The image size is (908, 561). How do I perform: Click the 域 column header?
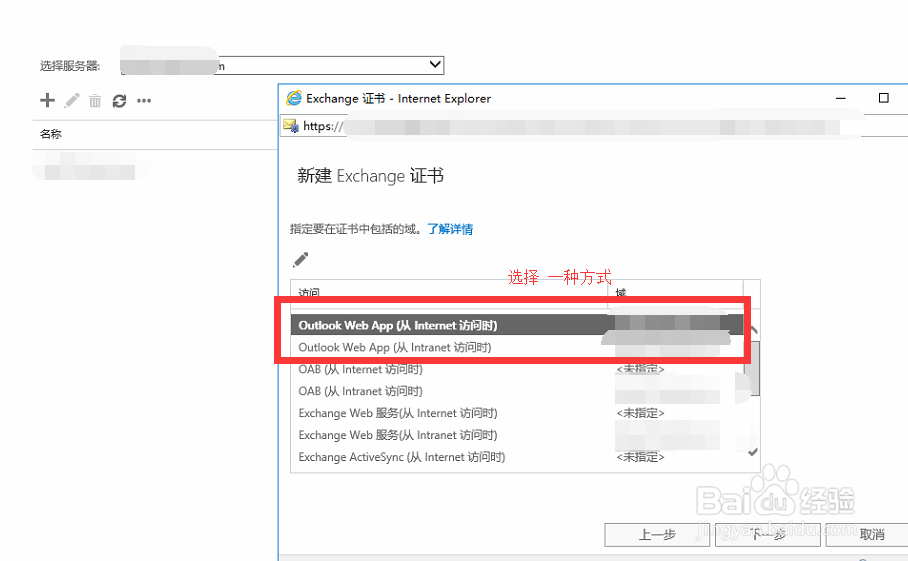click(x=621, y=293)
